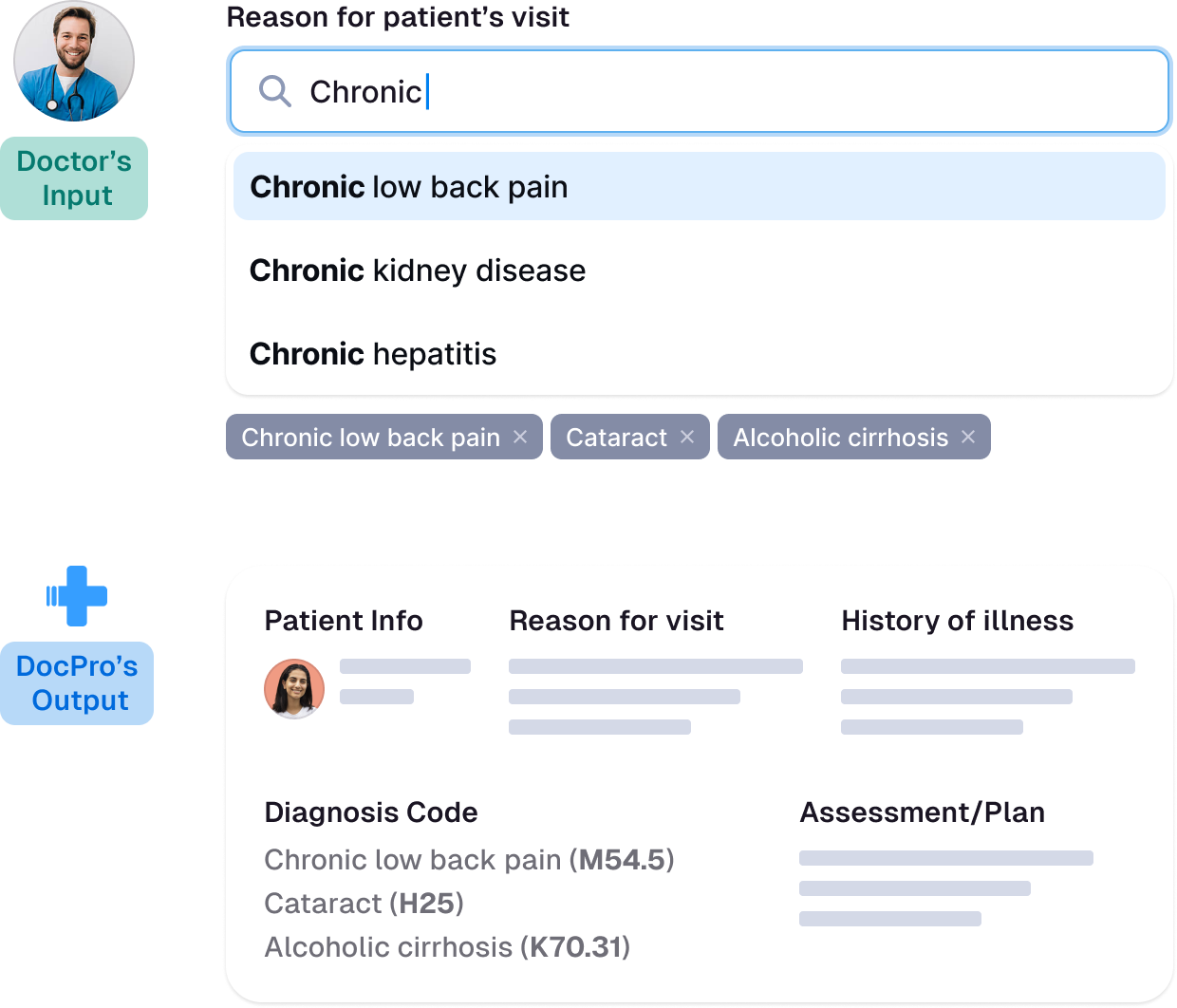Viewport: 1177px width, 1008px height.
Task: Remove the Alcoholic cirrhosis tag
Action: pyautogui.click(x=968, y=437)
